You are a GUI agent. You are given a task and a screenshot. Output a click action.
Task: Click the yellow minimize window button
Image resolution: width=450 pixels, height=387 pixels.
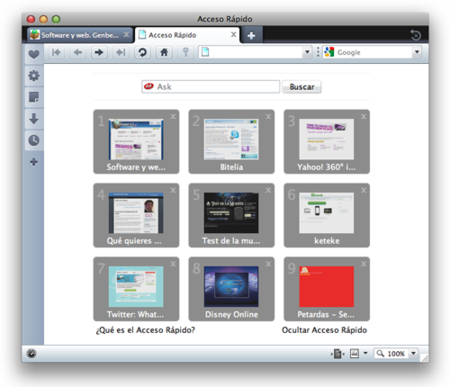click(44, 19)
